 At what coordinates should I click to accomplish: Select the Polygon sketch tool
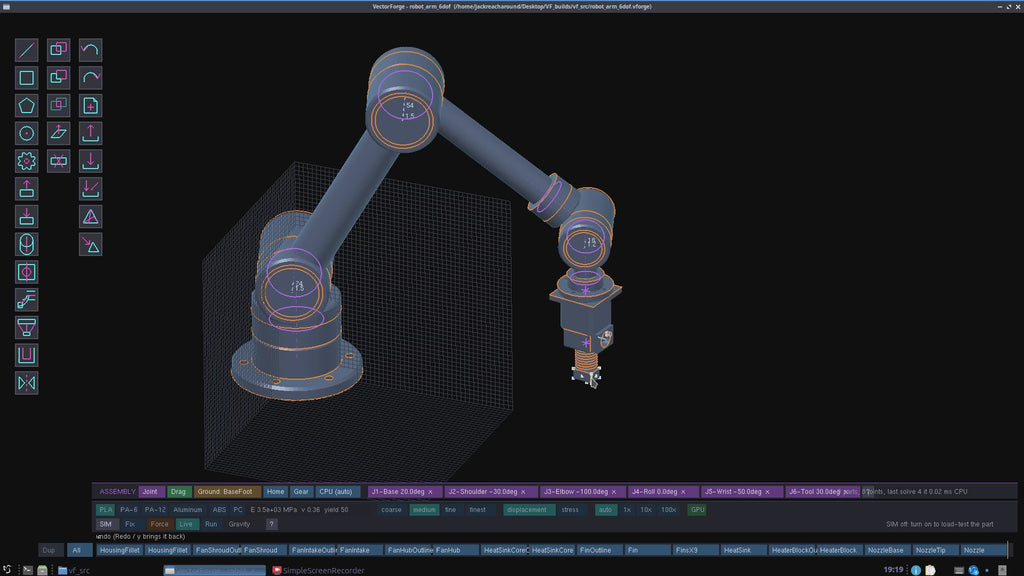pos(26,105)
